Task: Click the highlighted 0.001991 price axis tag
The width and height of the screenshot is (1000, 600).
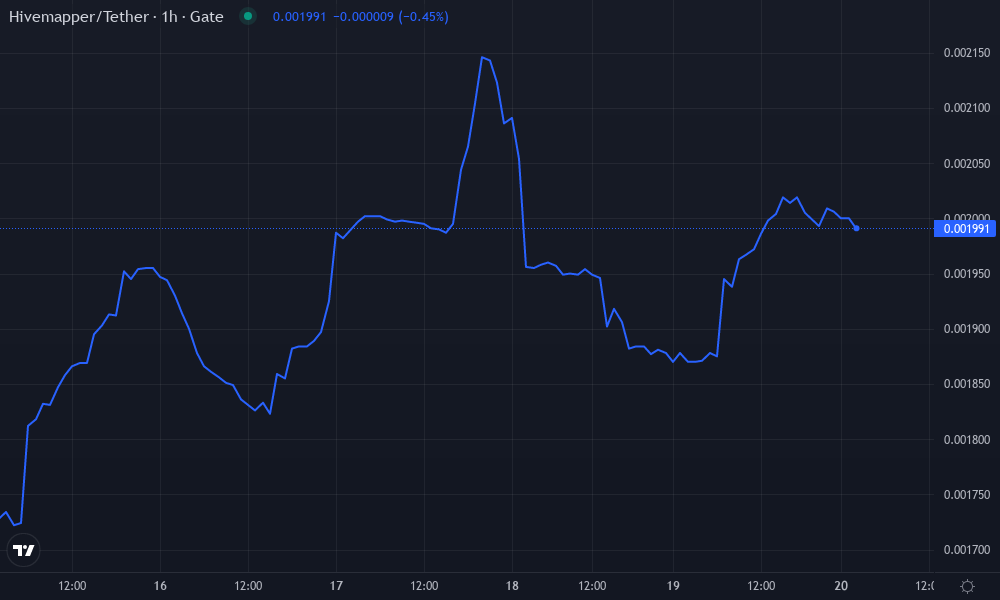Action: pos(965,229)
